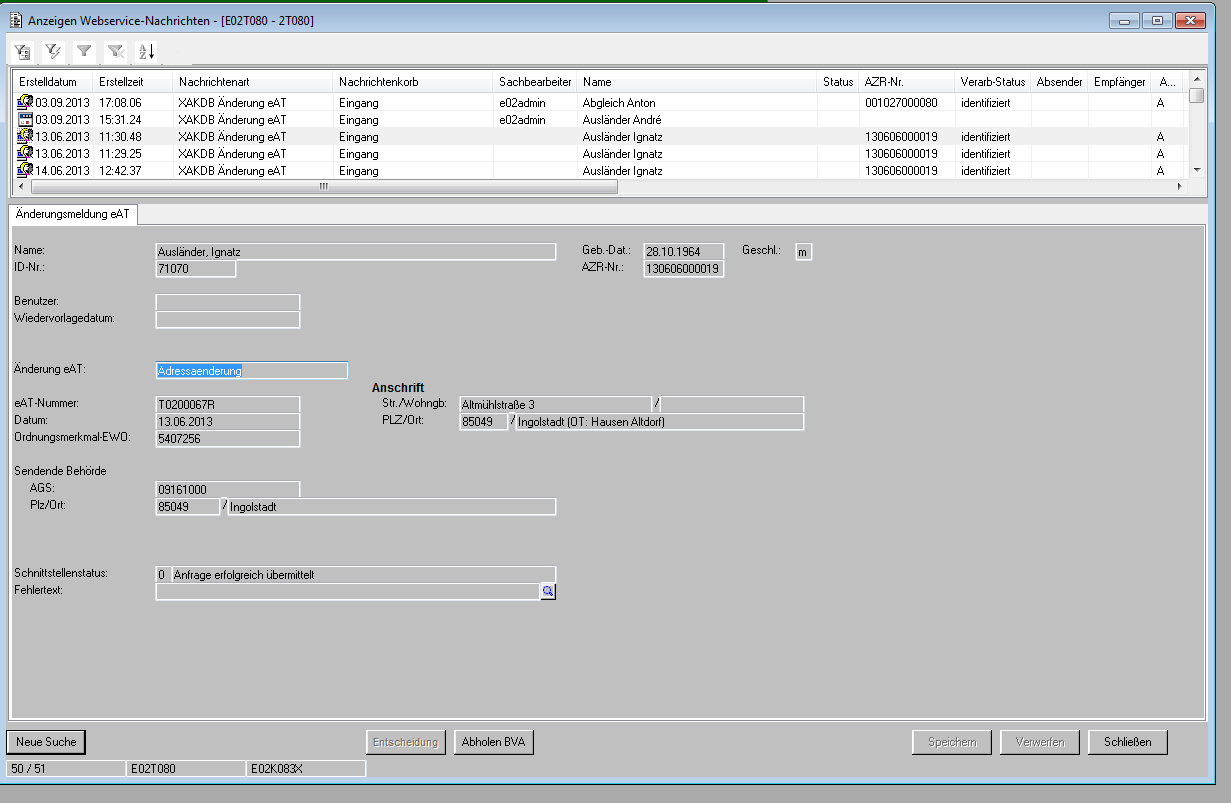Click magnifier icon beside Fehlertext field
The height and width of the screenshot is (803, 1231).
point(547,592)
